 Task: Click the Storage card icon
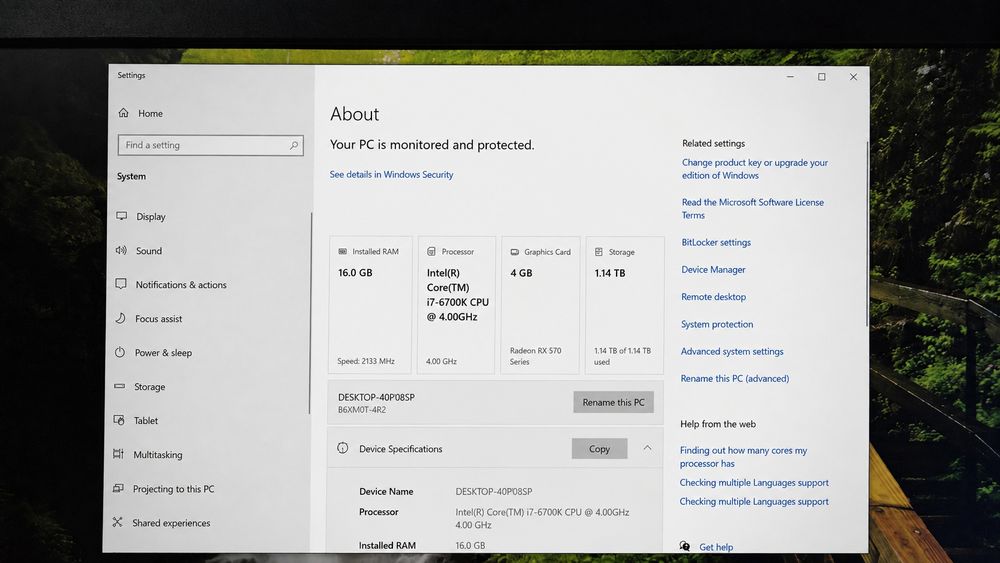(x=599, y=252)
